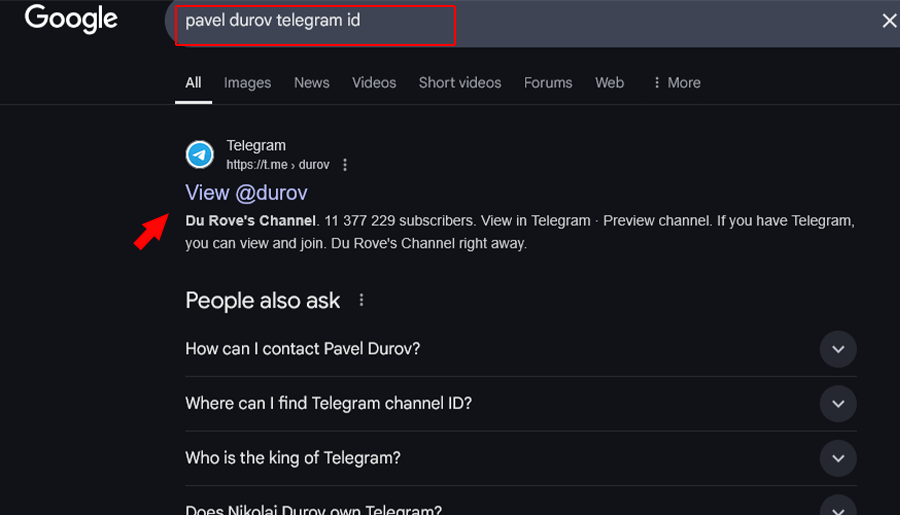Click question text Where can I find Telegram channel ID?
Viewport: 900px width, 515px height.
(x=328, y=404)
